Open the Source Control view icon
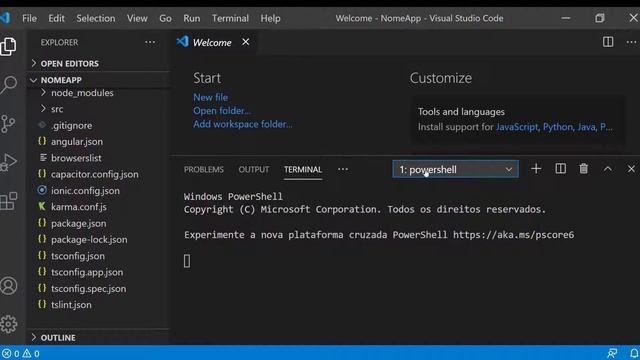 point(8,124)
